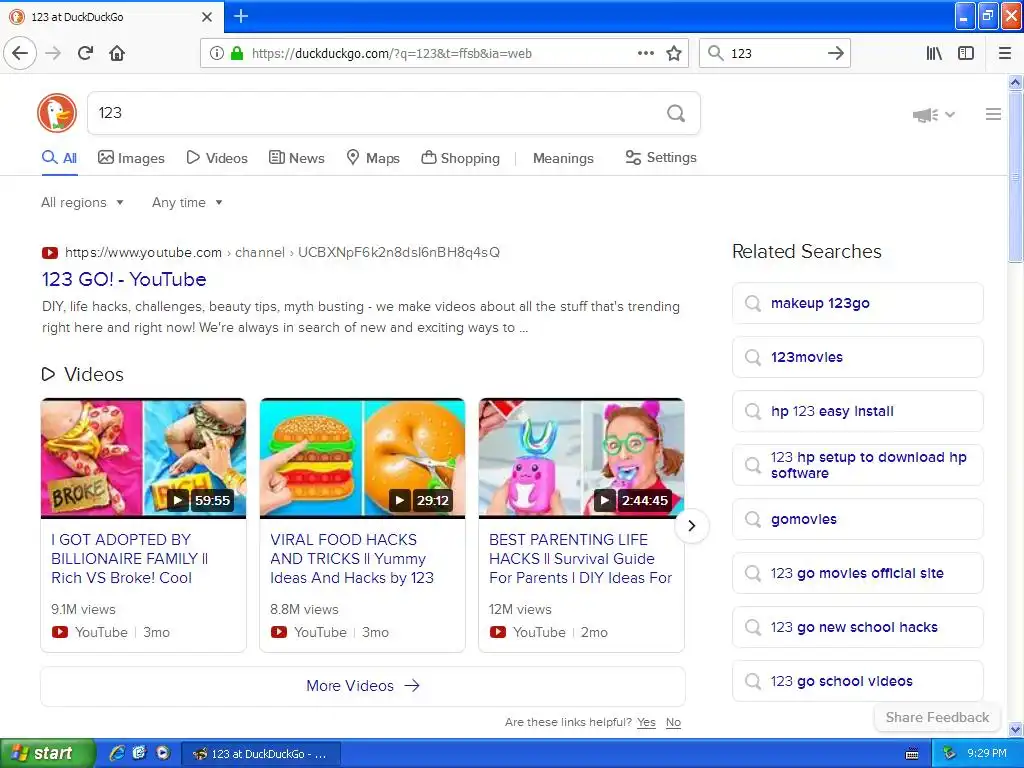Screen dimensions: 1024x768
Task: Click the DuckDuckGo duck logo
Action: (57, 113)
